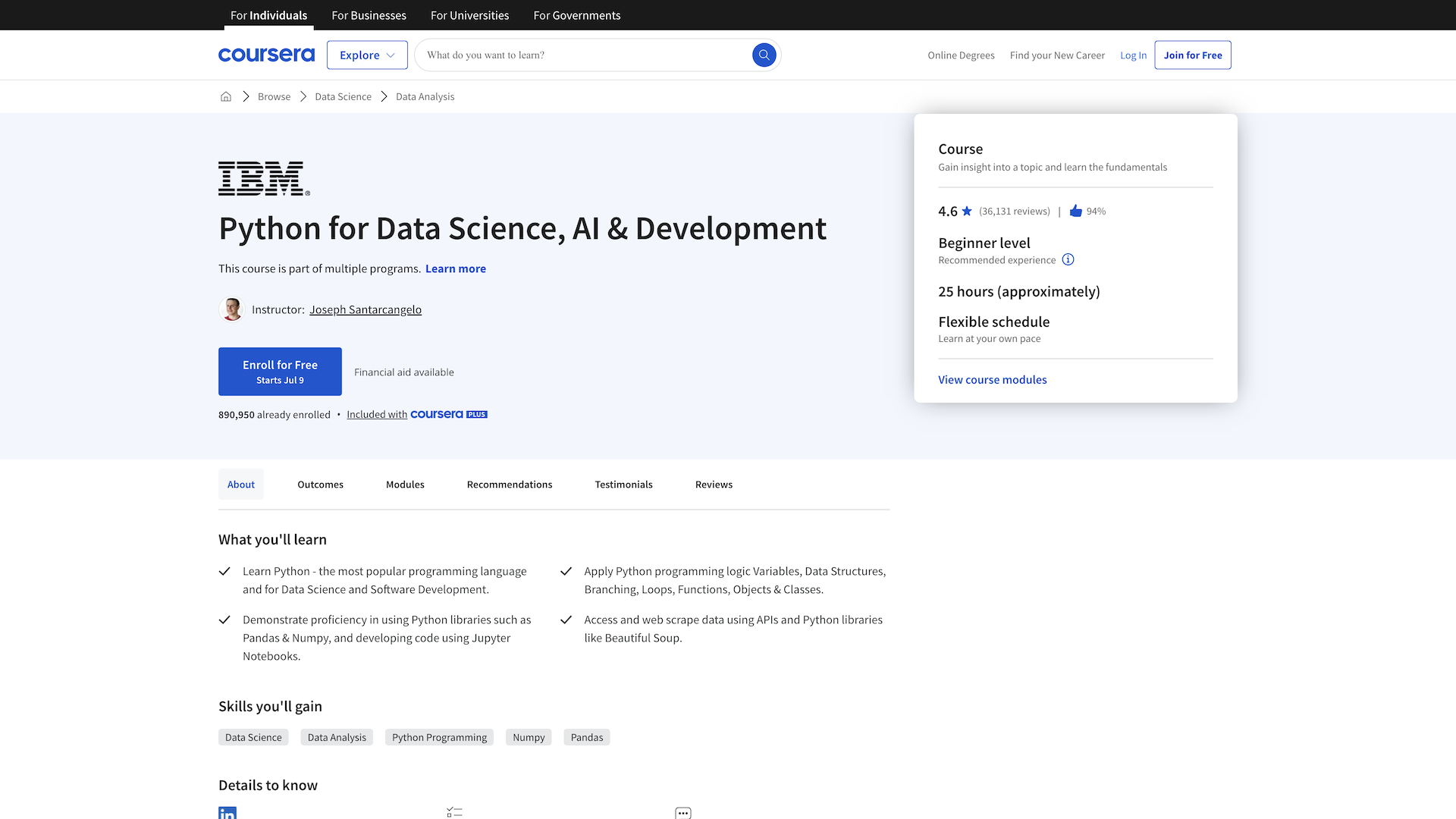The width and height of the screenshot is (1456, 819).
Task: Open Find your New Career link
Action: point(1057,55)
